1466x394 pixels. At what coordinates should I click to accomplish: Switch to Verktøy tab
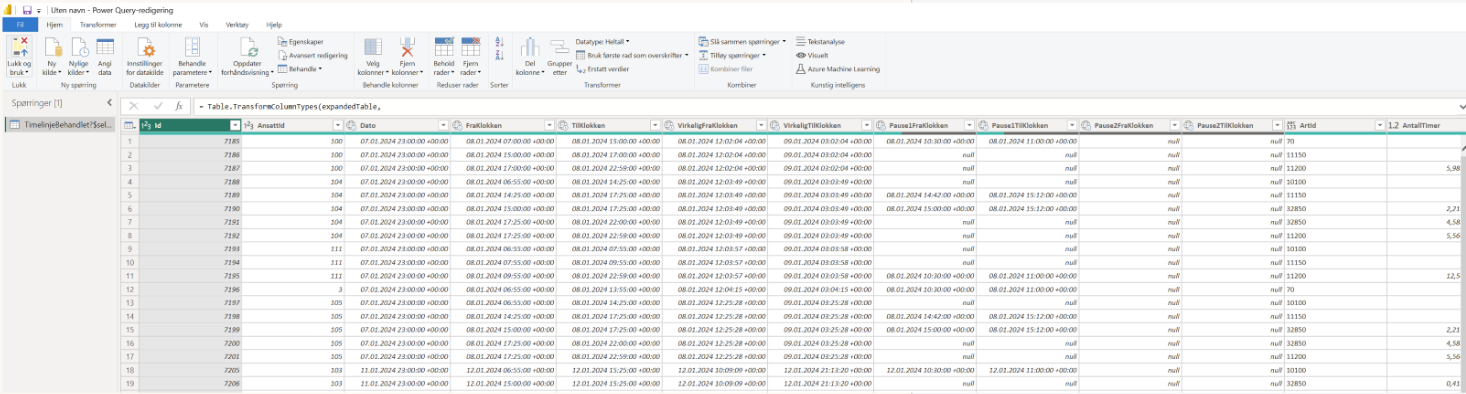click(x=238, y=24)
